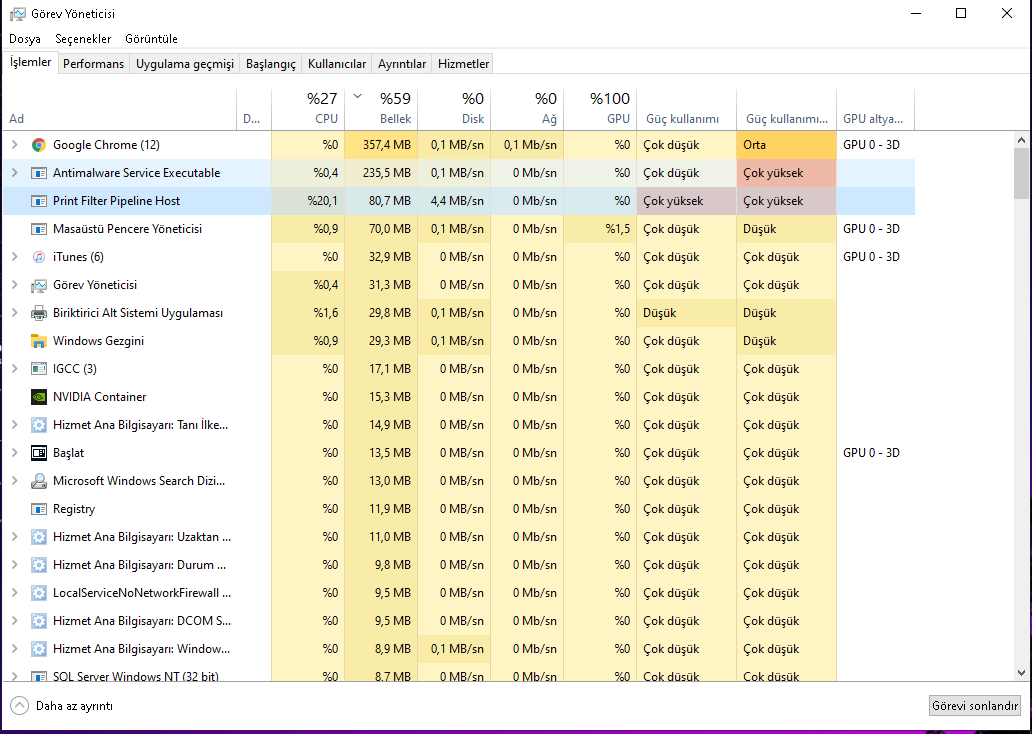Click the Görev Yöneticisi process row icon
This screenshot has height=734, width=1032.
39,285
